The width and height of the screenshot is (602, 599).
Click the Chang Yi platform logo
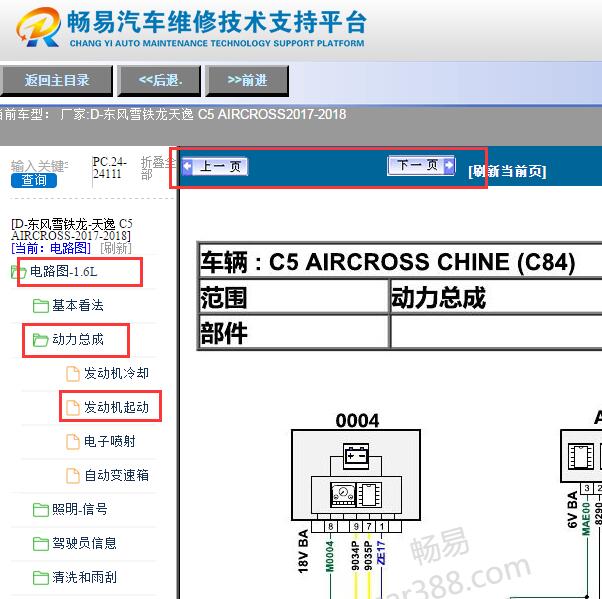[x=38, y=27]
